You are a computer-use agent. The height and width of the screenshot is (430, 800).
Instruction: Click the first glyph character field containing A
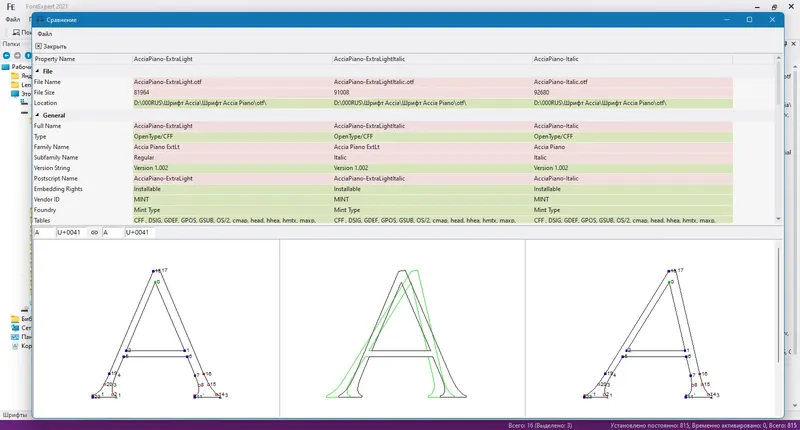tap(44, 233)
